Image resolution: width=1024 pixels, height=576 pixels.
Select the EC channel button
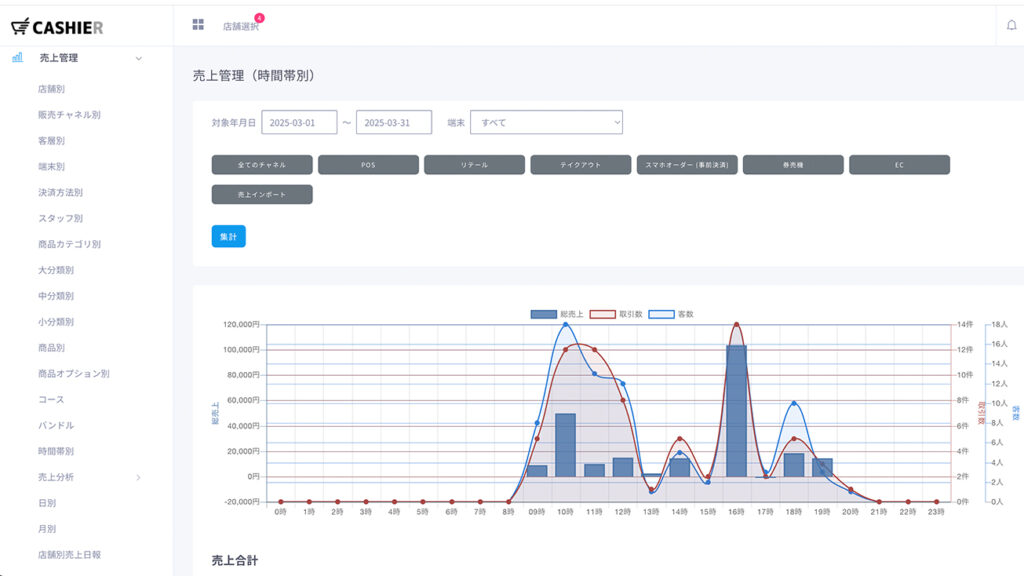coord(899,165)
